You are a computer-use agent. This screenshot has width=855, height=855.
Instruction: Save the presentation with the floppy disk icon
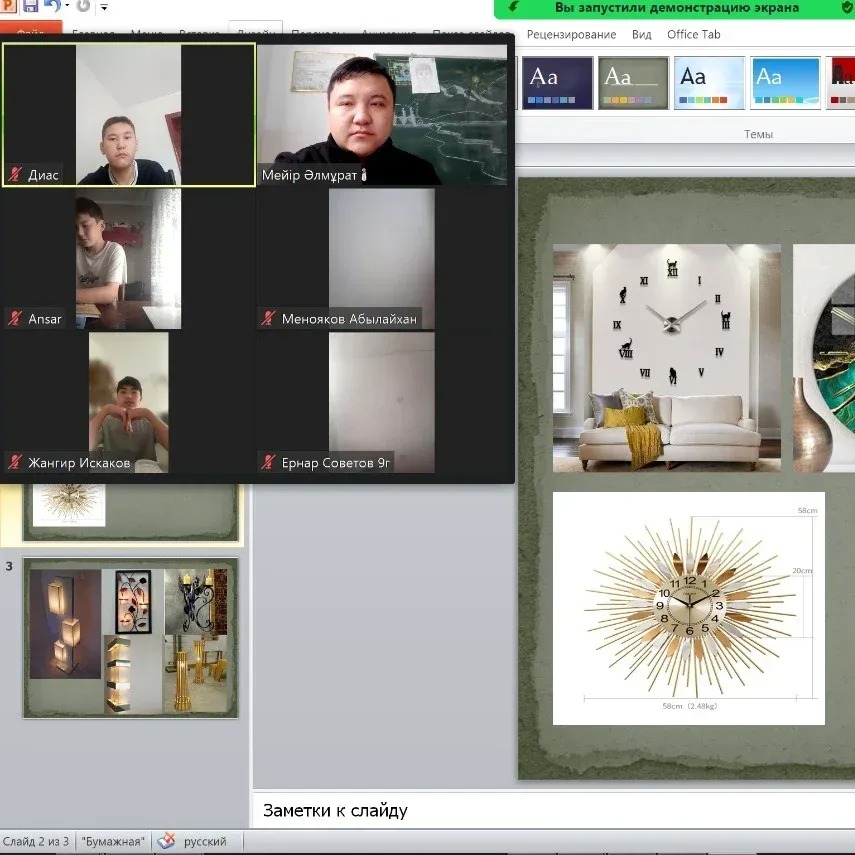30,6
